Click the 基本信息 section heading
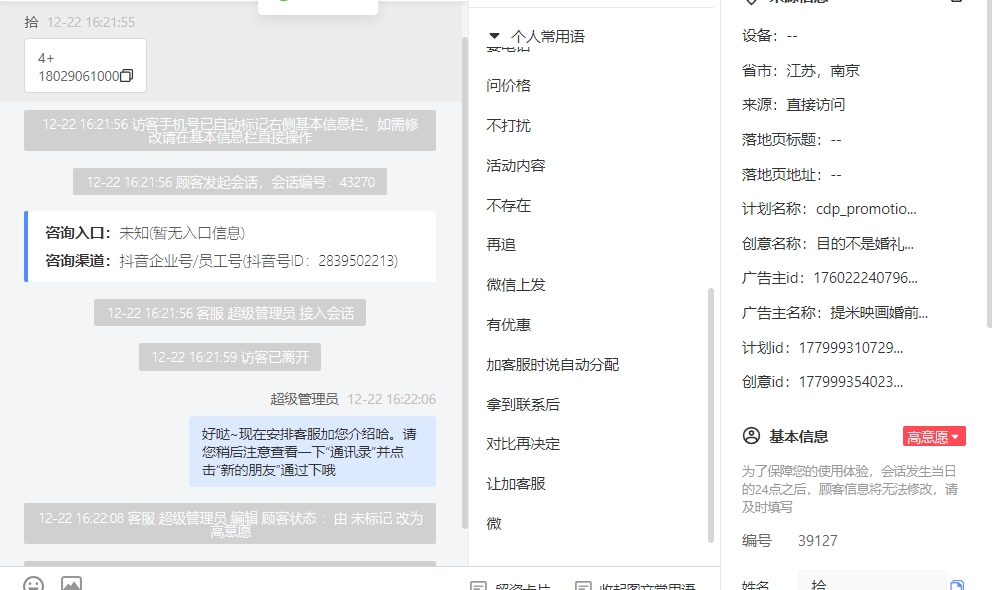The image size is (992, 590). coord(798,436)
